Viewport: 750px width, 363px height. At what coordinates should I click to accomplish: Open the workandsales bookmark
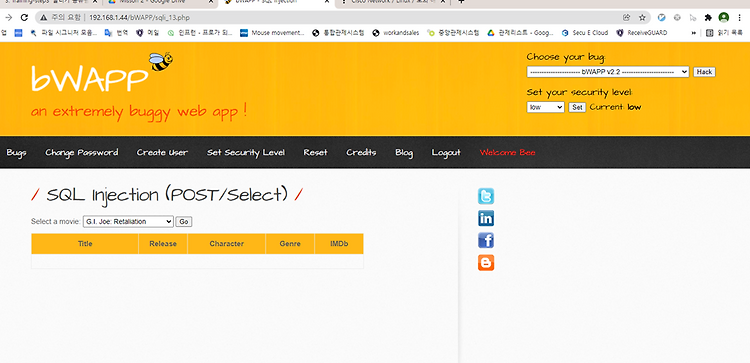pos(396,33)
